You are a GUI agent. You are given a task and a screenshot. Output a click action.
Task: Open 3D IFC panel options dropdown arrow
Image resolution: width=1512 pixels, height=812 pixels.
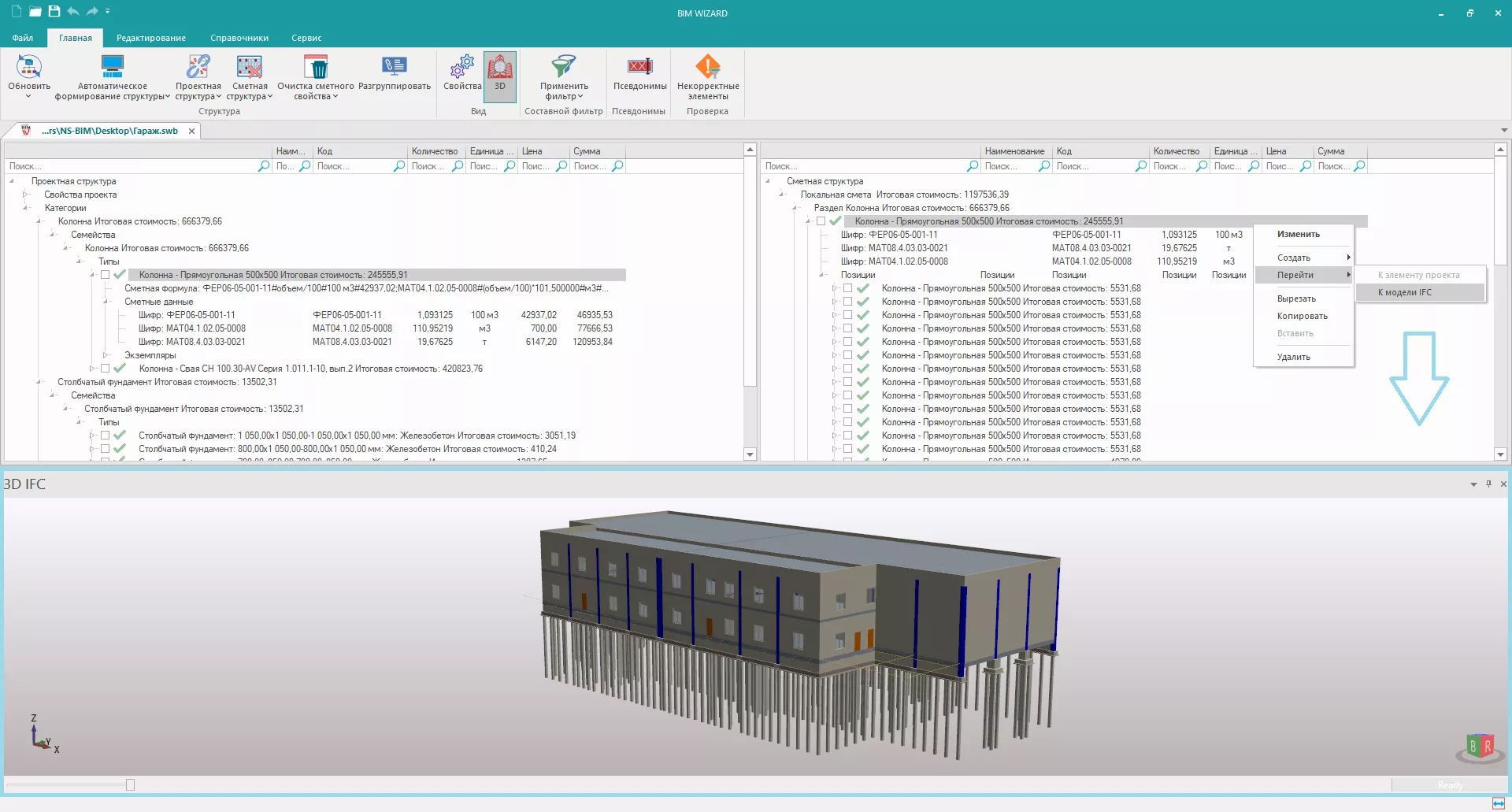point(1473,484)
